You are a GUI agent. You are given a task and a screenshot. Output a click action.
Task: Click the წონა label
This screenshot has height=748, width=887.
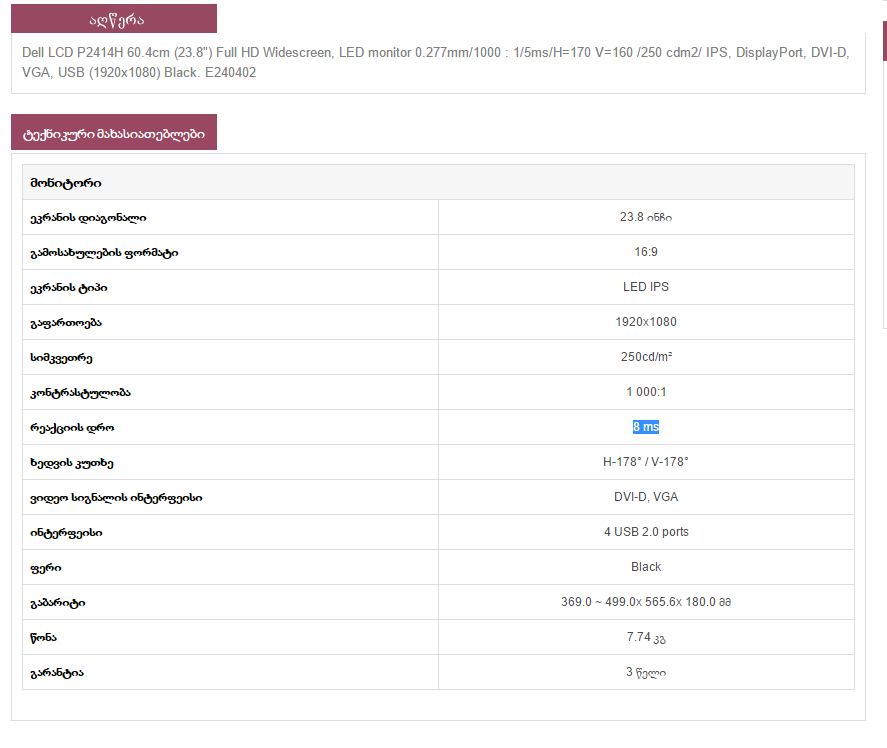pos(44,638)
